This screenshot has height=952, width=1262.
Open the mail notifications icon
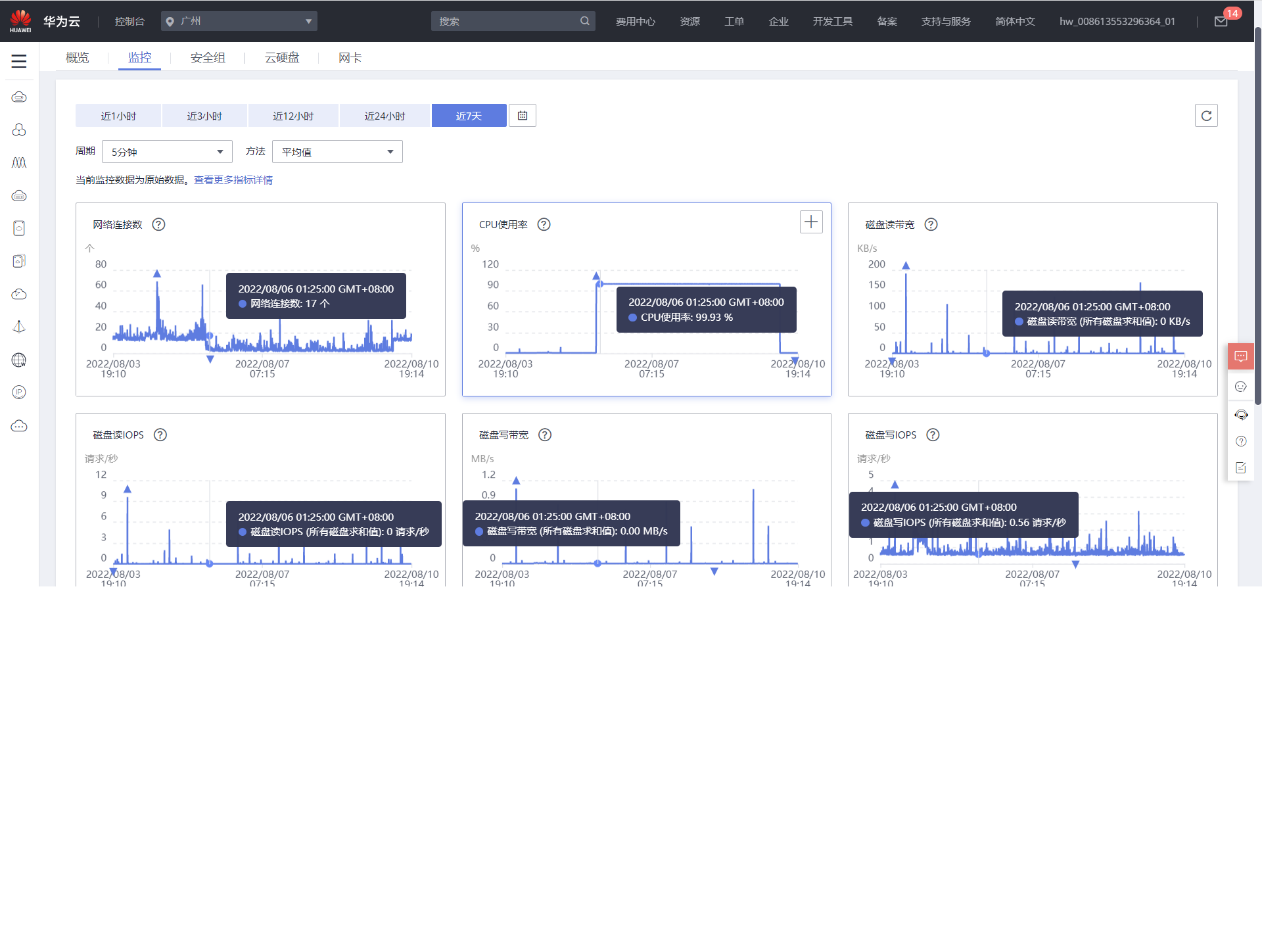click(x=1221, y=22)
